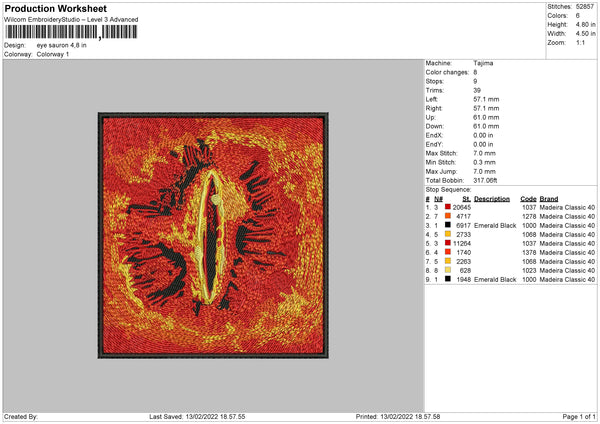Click the pale yellow swatch in stop row 8
The image size is (600, 424).
[x=448, y=270]
